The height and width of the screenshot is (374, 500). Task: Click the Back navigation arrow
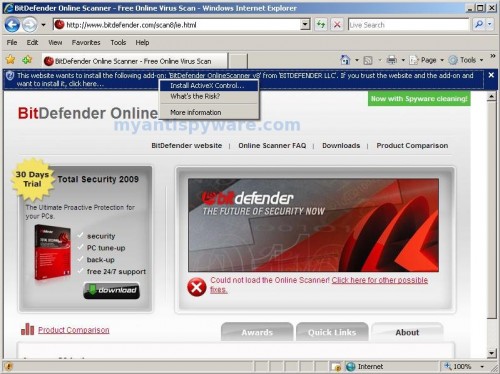coord(12,25)
